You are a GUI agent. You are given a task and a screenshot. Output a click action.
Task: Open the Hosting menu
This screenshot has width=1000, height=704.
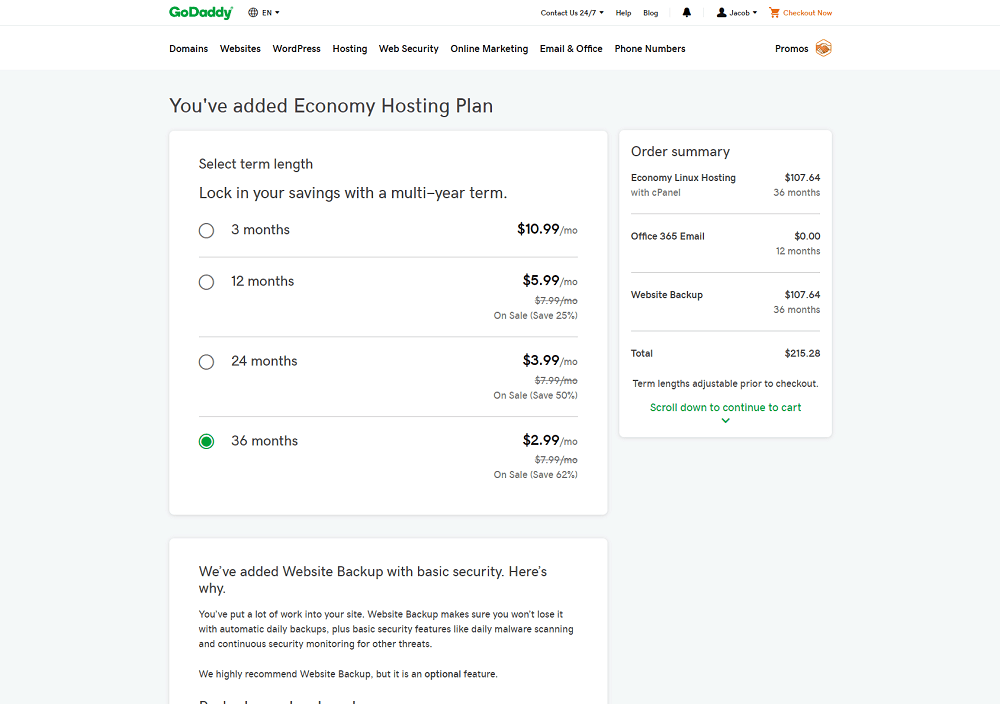(x=349, y=48)
